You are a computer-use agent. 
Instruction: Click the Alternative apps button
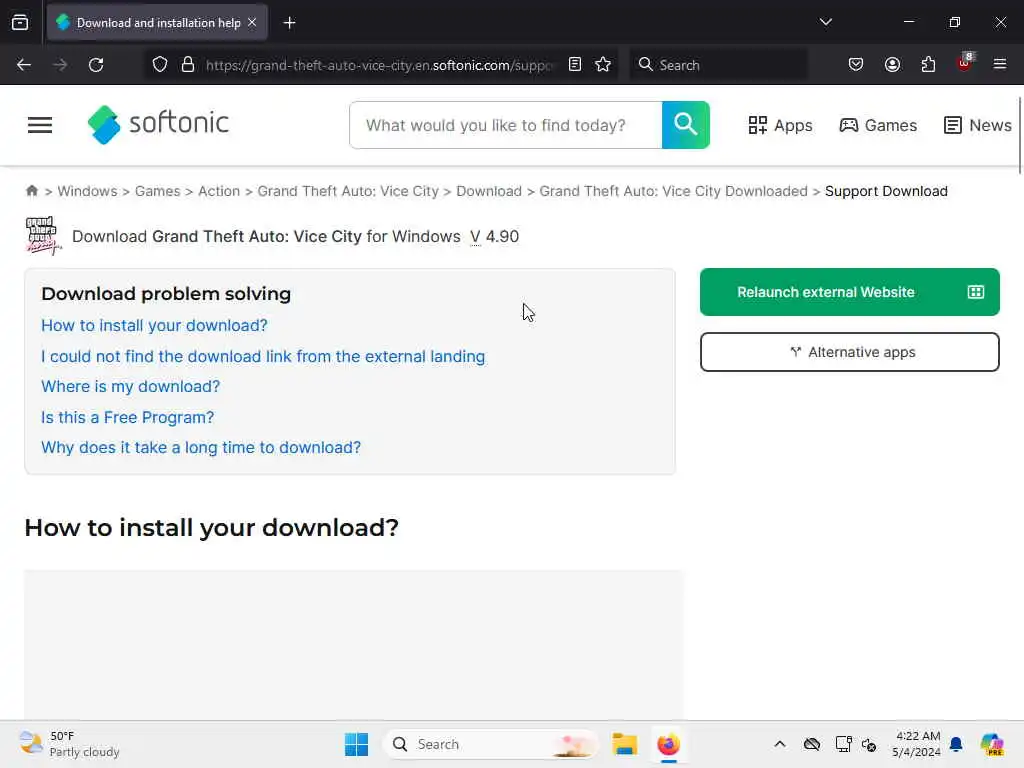[850, 352]
